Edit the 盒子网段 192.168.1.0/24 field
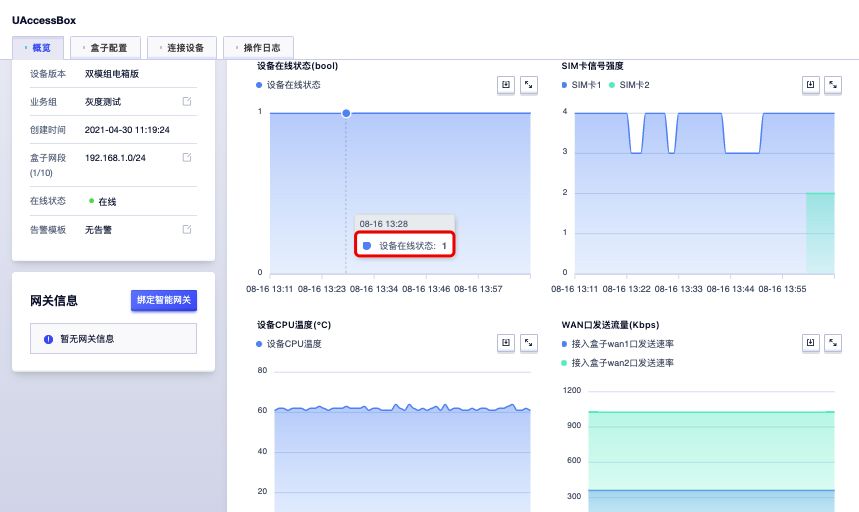Image resolution: width=859 pixels, height=512 pixels. point(187,158)
